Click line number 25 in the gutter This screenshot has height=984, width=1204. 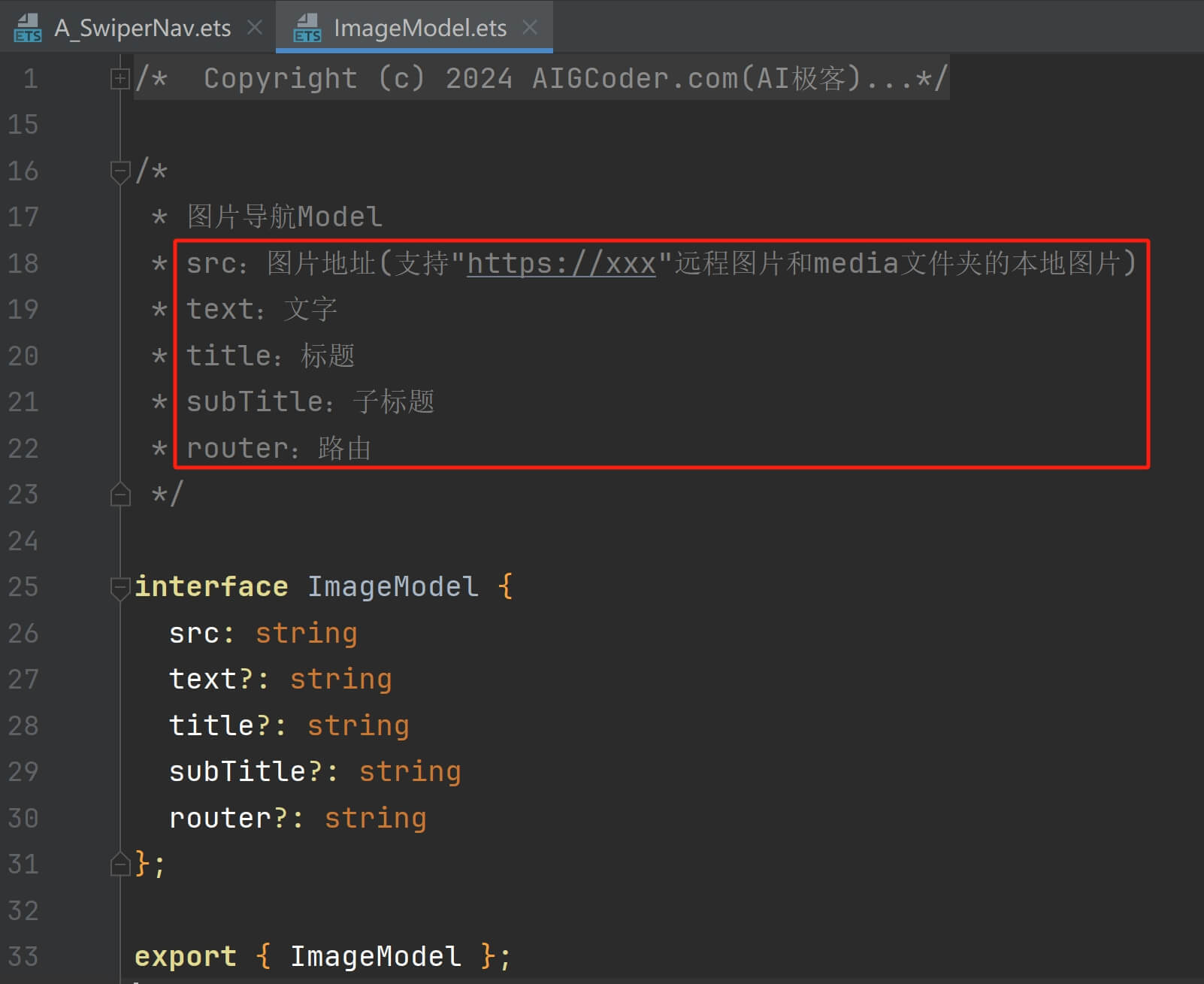pos(23,586)
